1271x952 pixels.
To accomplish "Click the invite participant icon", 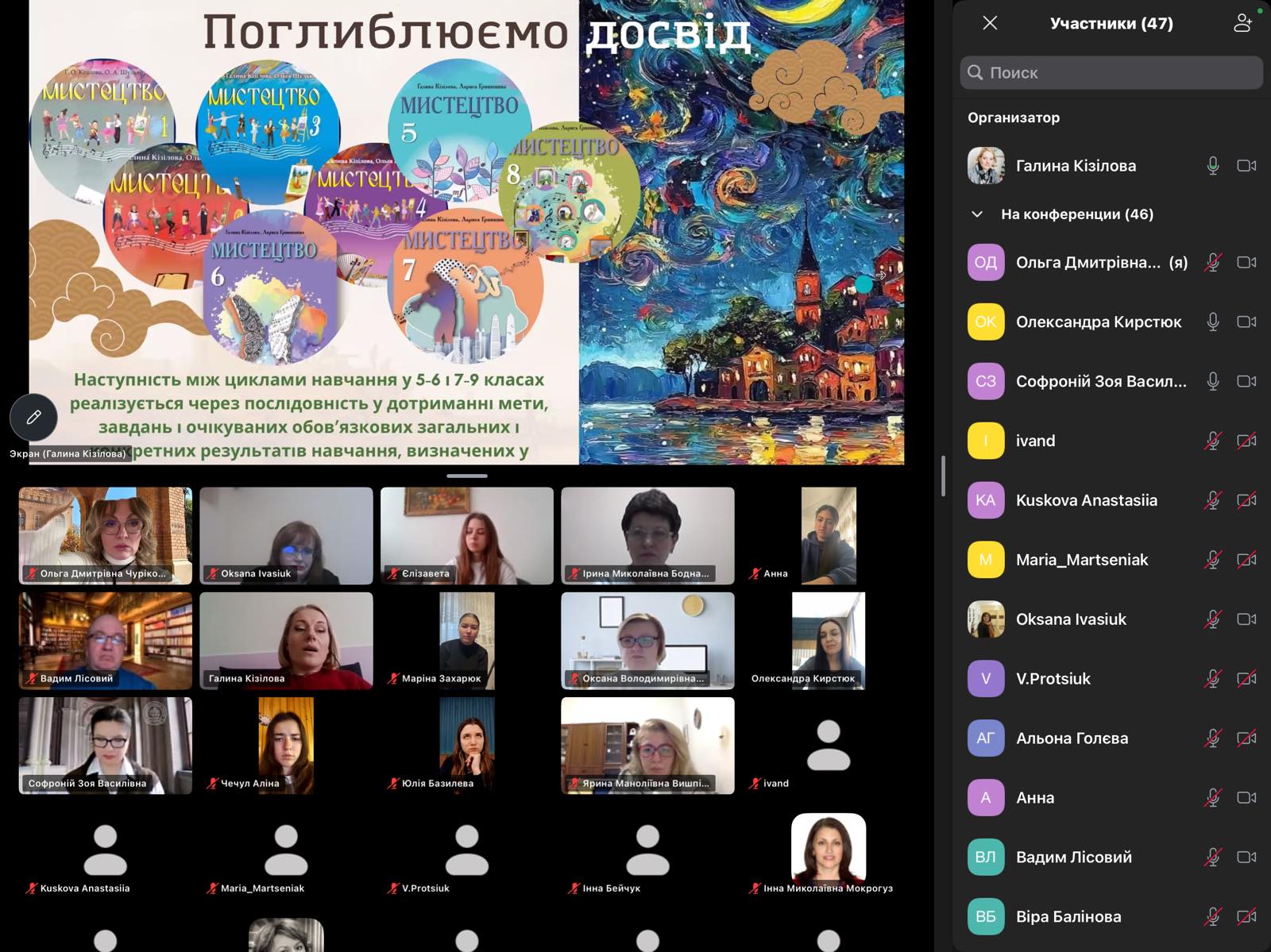I will coord(1243,23).
